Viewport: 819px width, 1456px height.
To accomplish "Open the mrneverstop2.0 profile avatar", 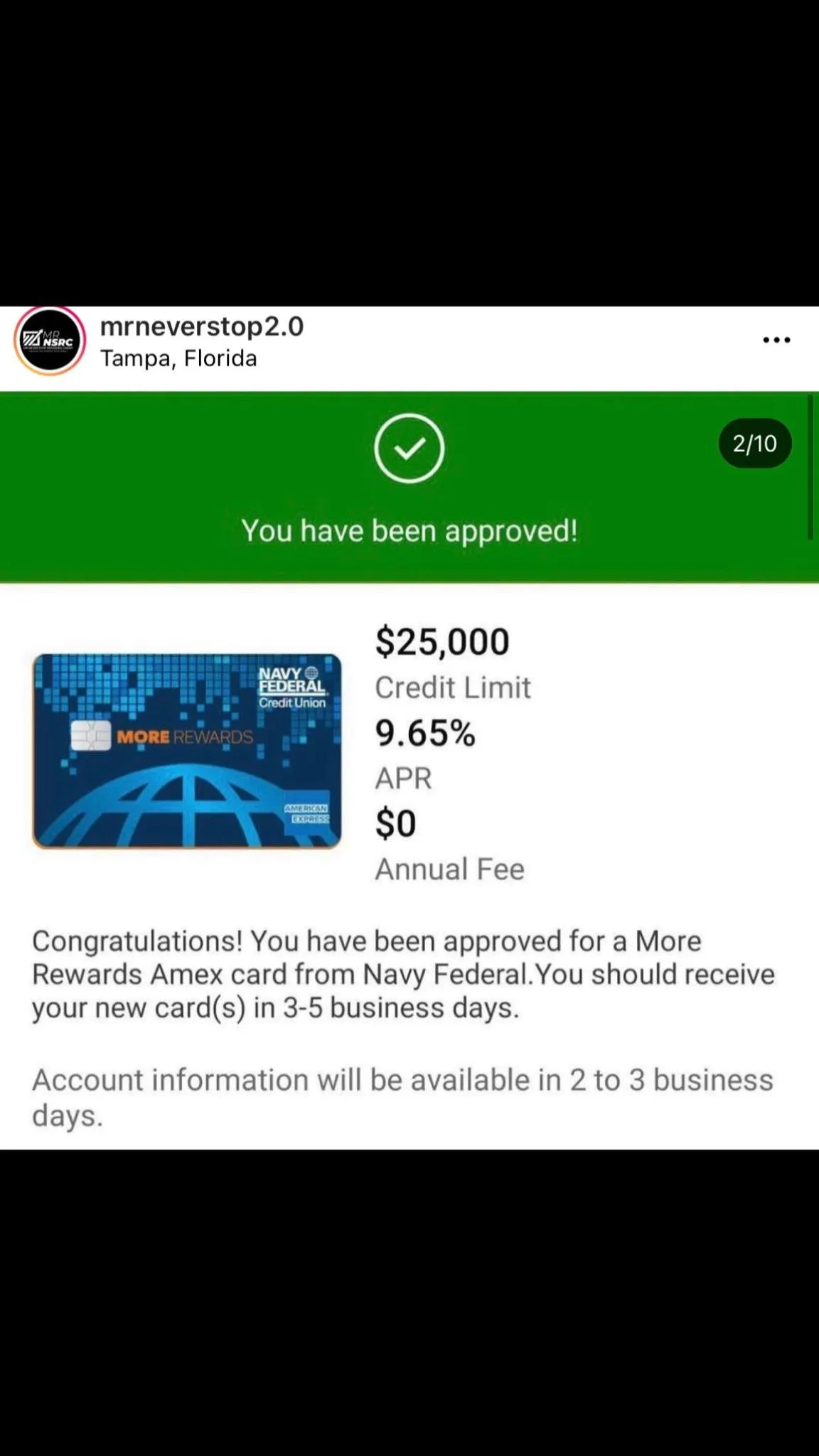I will [x=50, y=341].
